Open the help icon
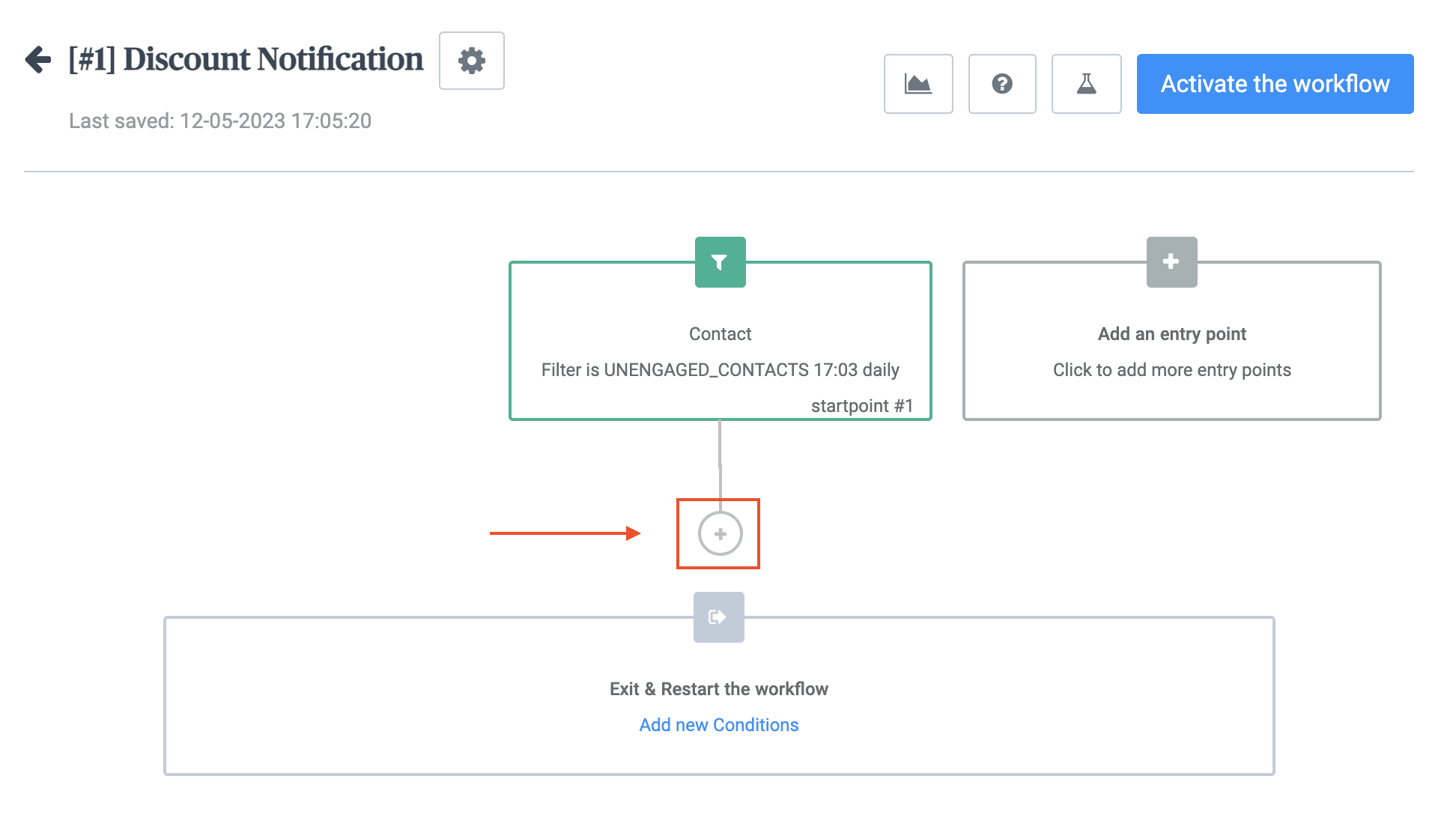1456x833 pixels. point(1002,84)
